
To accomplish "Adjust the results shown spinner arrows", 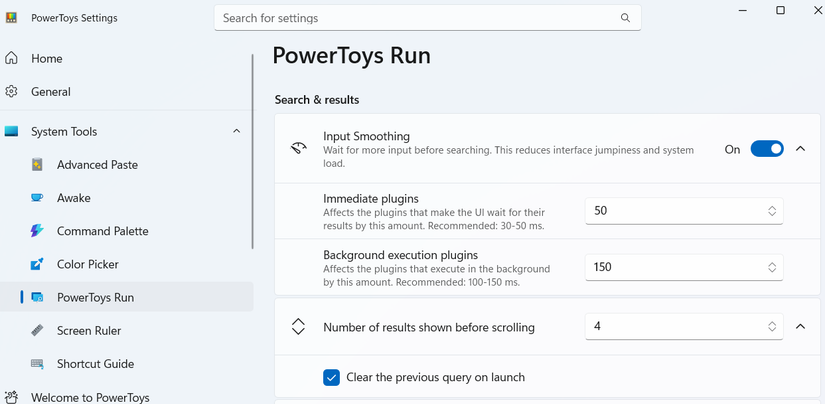I will click(x=772, y=327).
